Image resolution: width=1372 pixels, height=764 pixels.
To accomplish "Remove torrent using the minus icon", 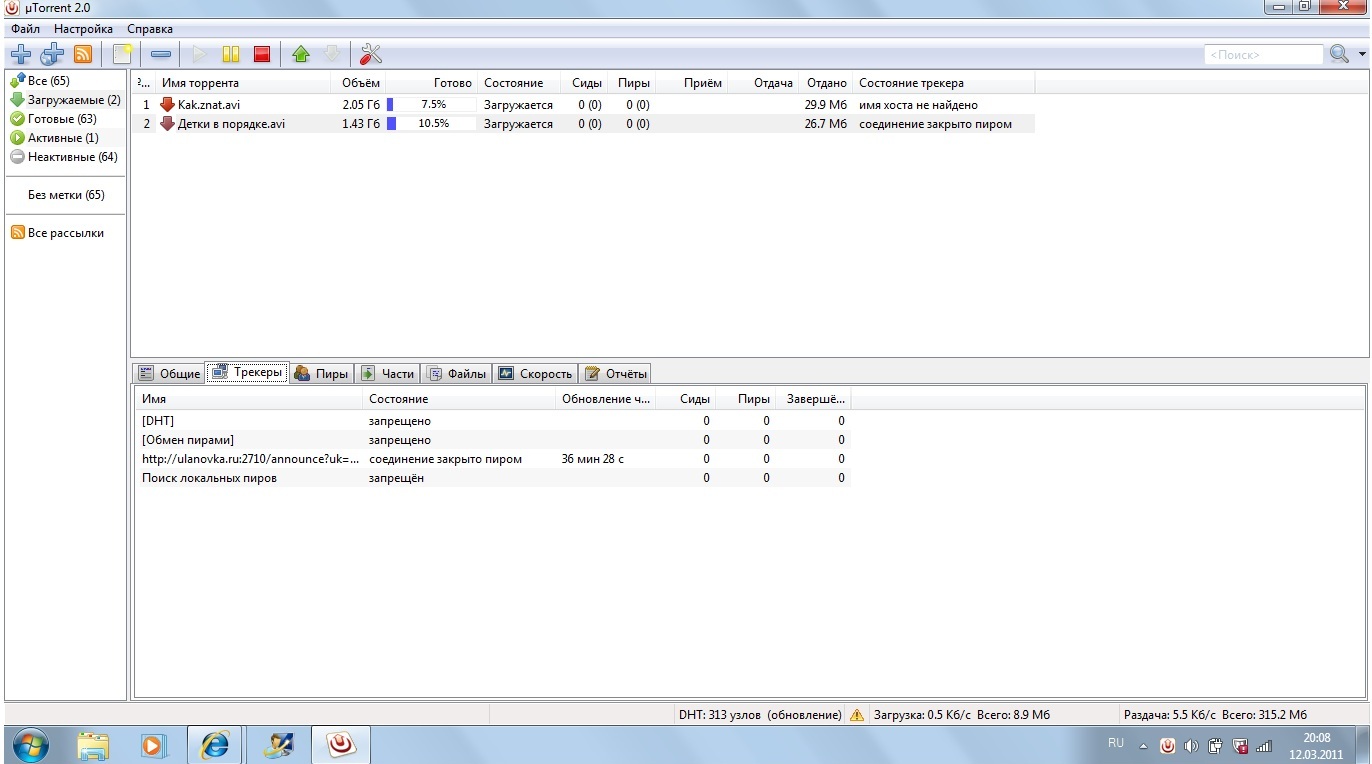I will point(161,54).
